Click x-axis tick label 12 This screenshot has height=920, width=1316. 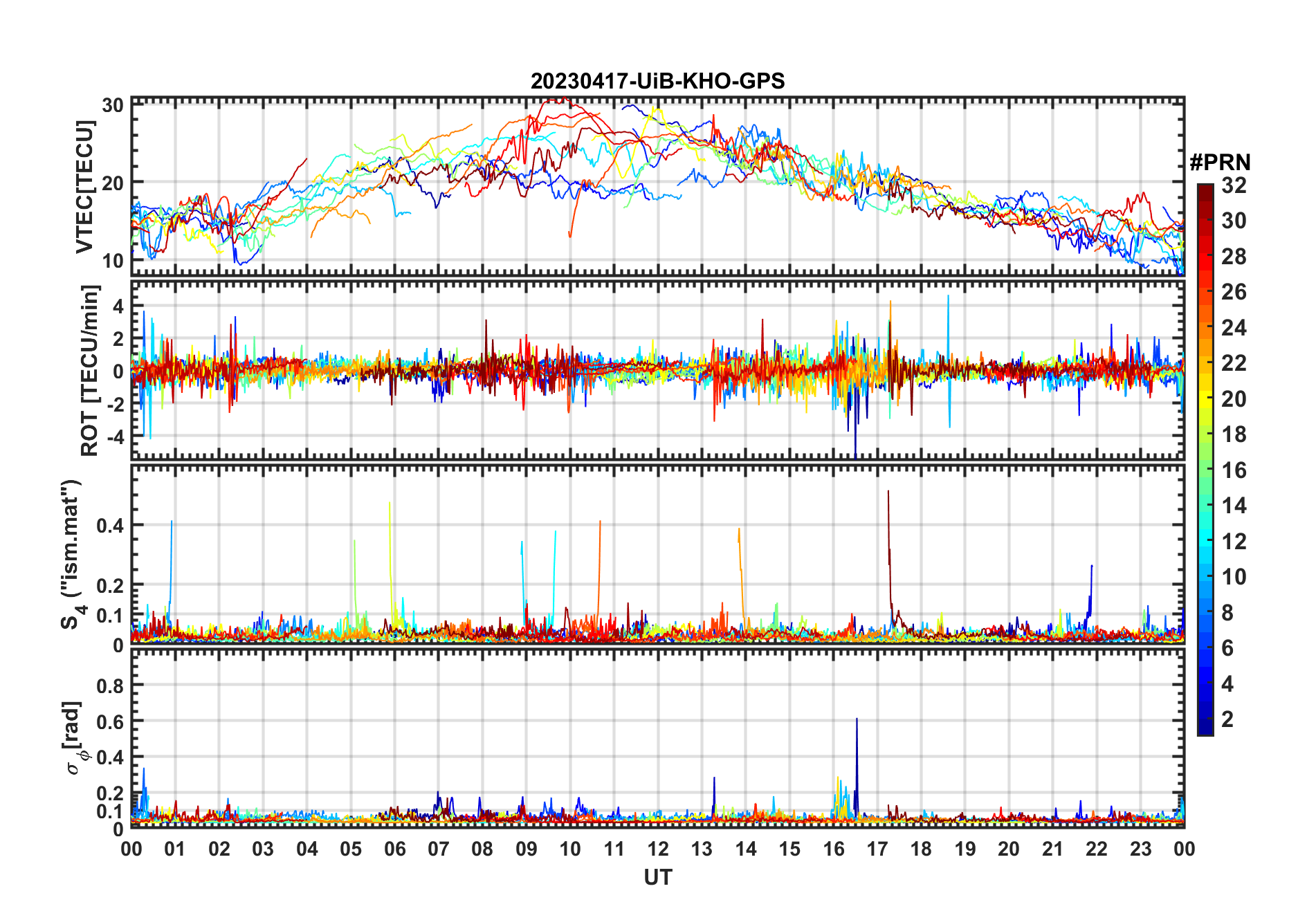point(658,849)
